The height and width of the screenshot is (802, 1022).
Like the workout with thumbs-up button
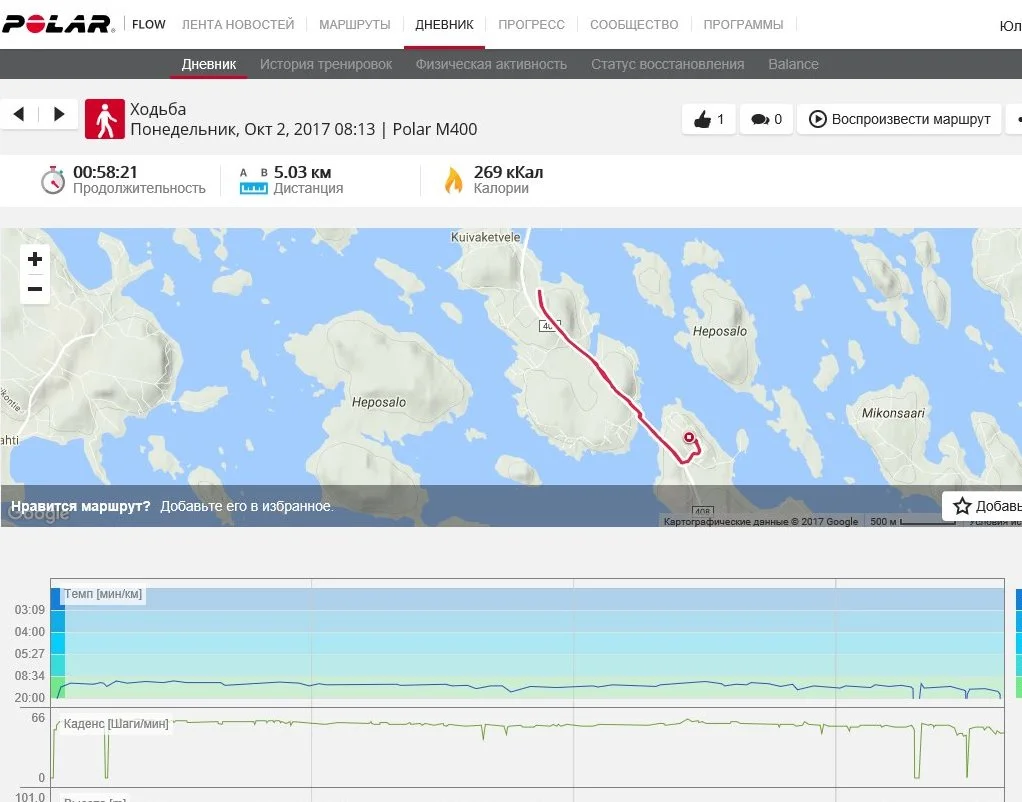point(708,119)
